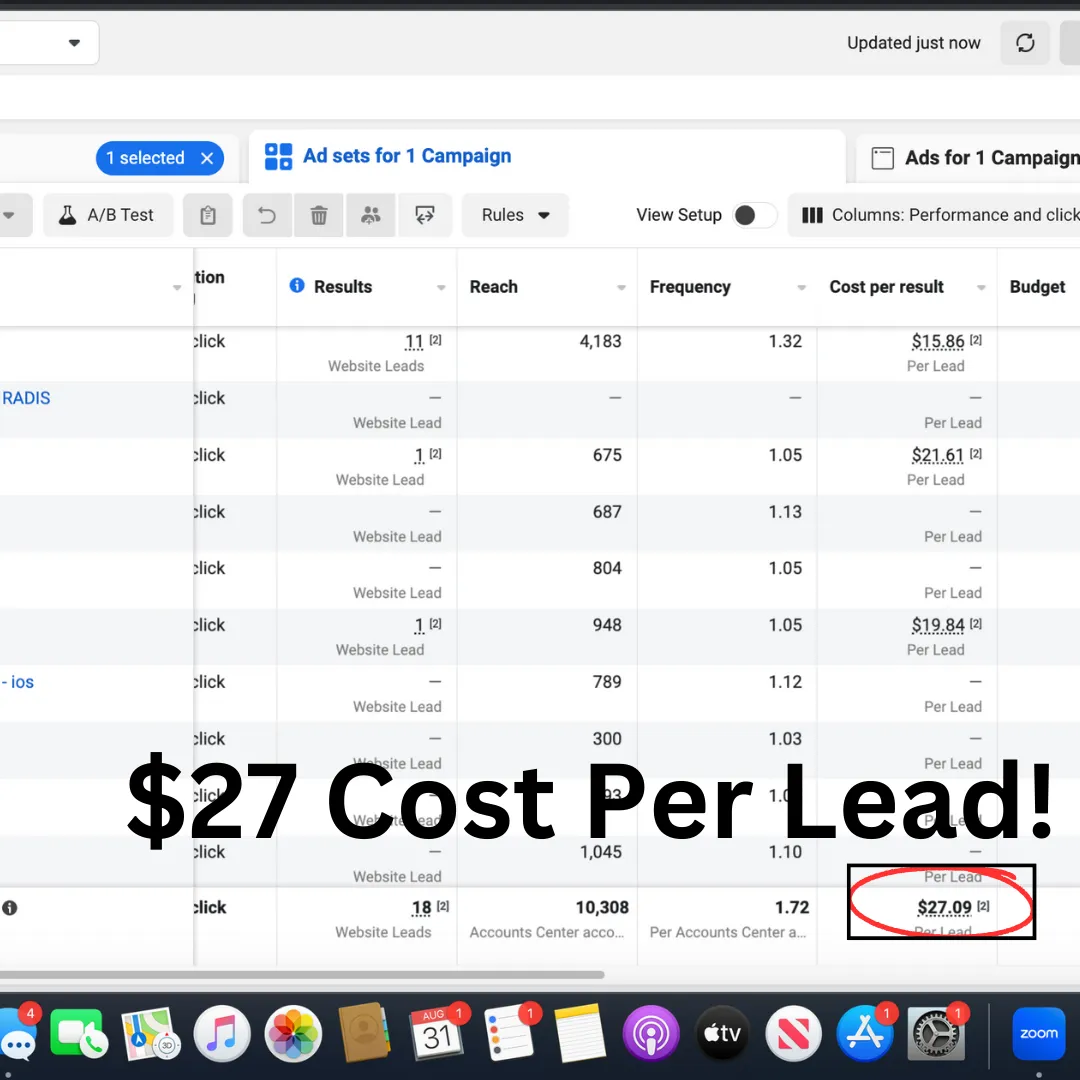The image size is (1080, 1080).
Task: Open Calendar from the dock
Action: (x=437, y=1034)
